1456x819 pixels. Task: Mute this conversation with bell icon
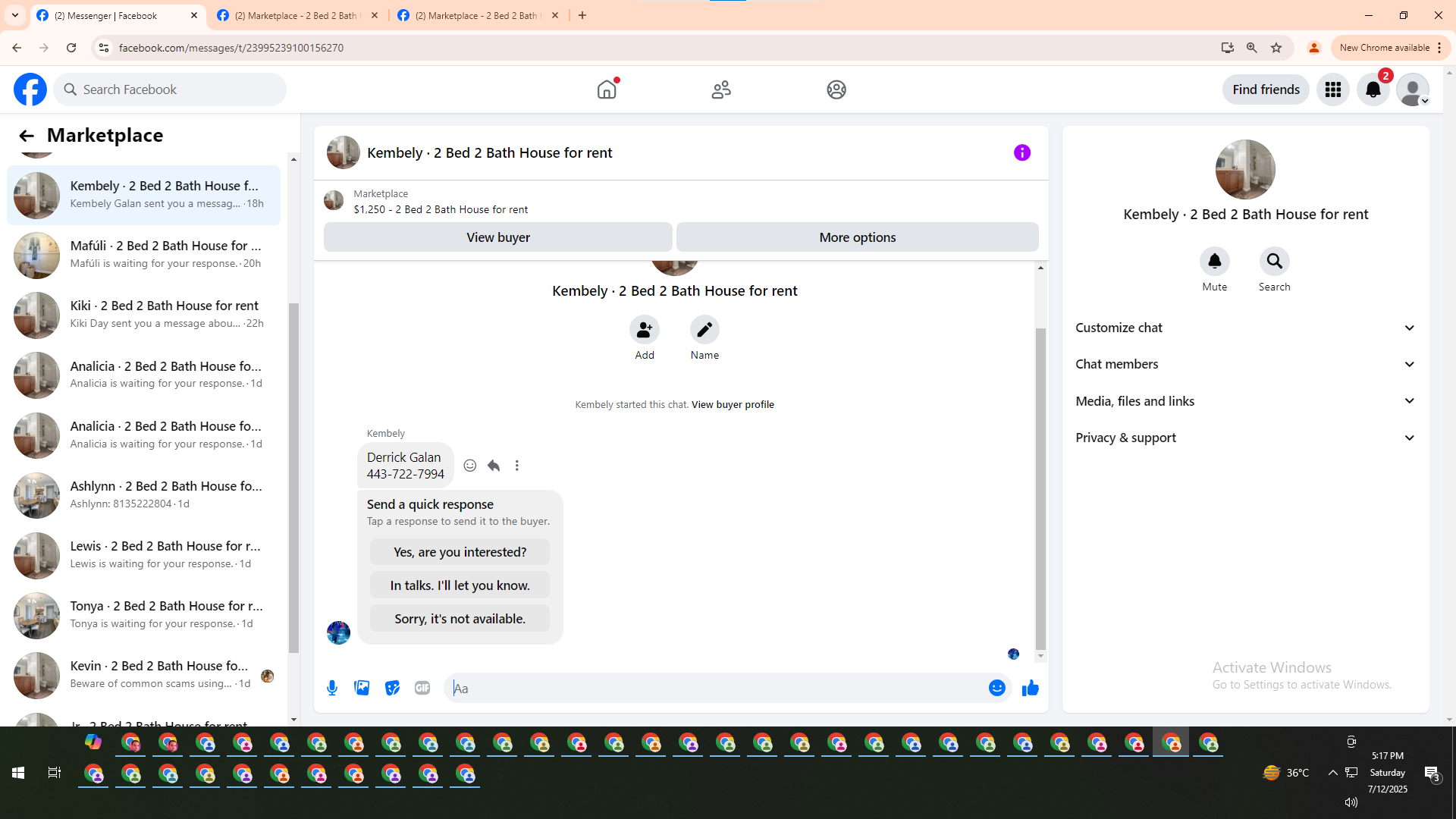(1214, 262)
